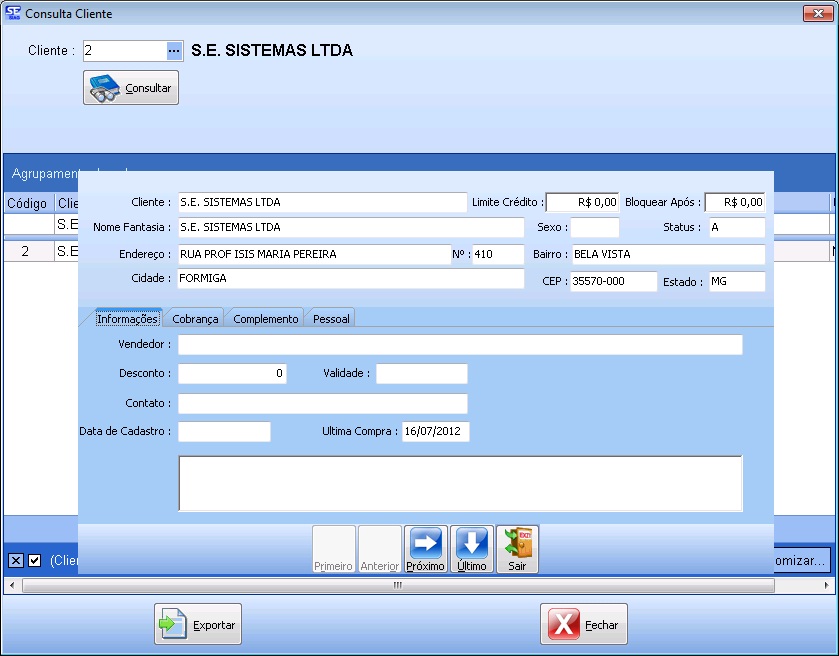Click the X filter-clear box in the grid footer
This screenshot has height=656, width=839.
[x=16, y=560]
